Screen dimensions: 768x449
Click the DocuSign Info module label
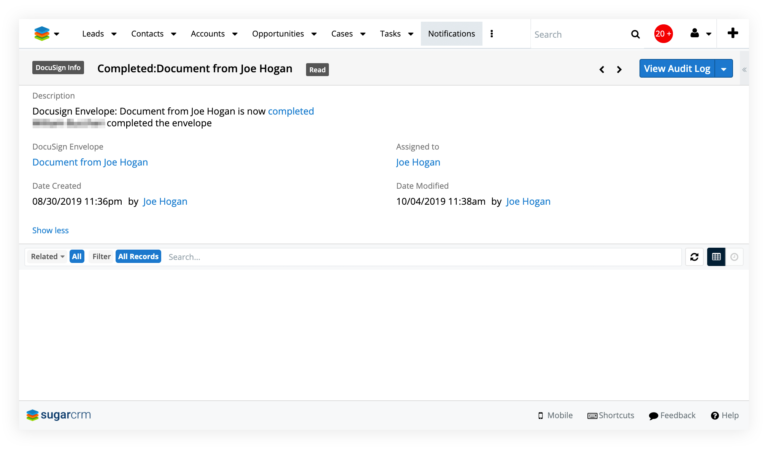click(58, 68)
